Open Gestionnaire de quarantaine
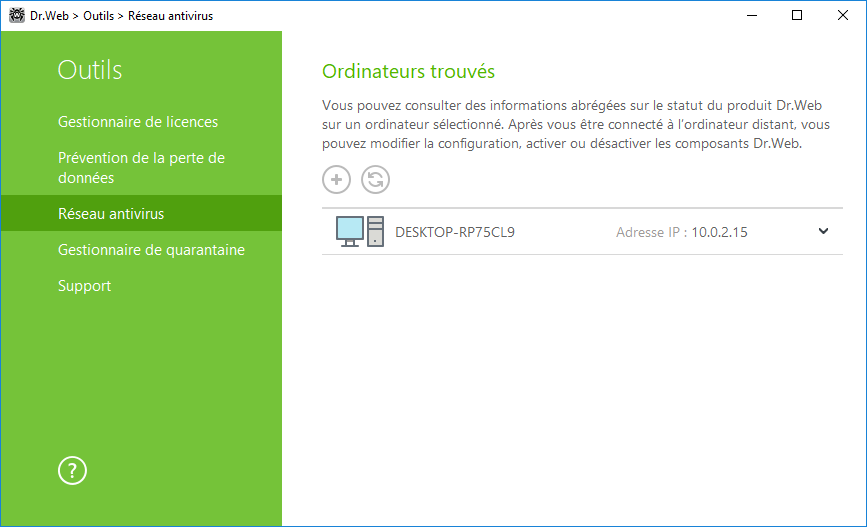The height and width of the screenshot is (527, 867). click(x=152, y=250)
